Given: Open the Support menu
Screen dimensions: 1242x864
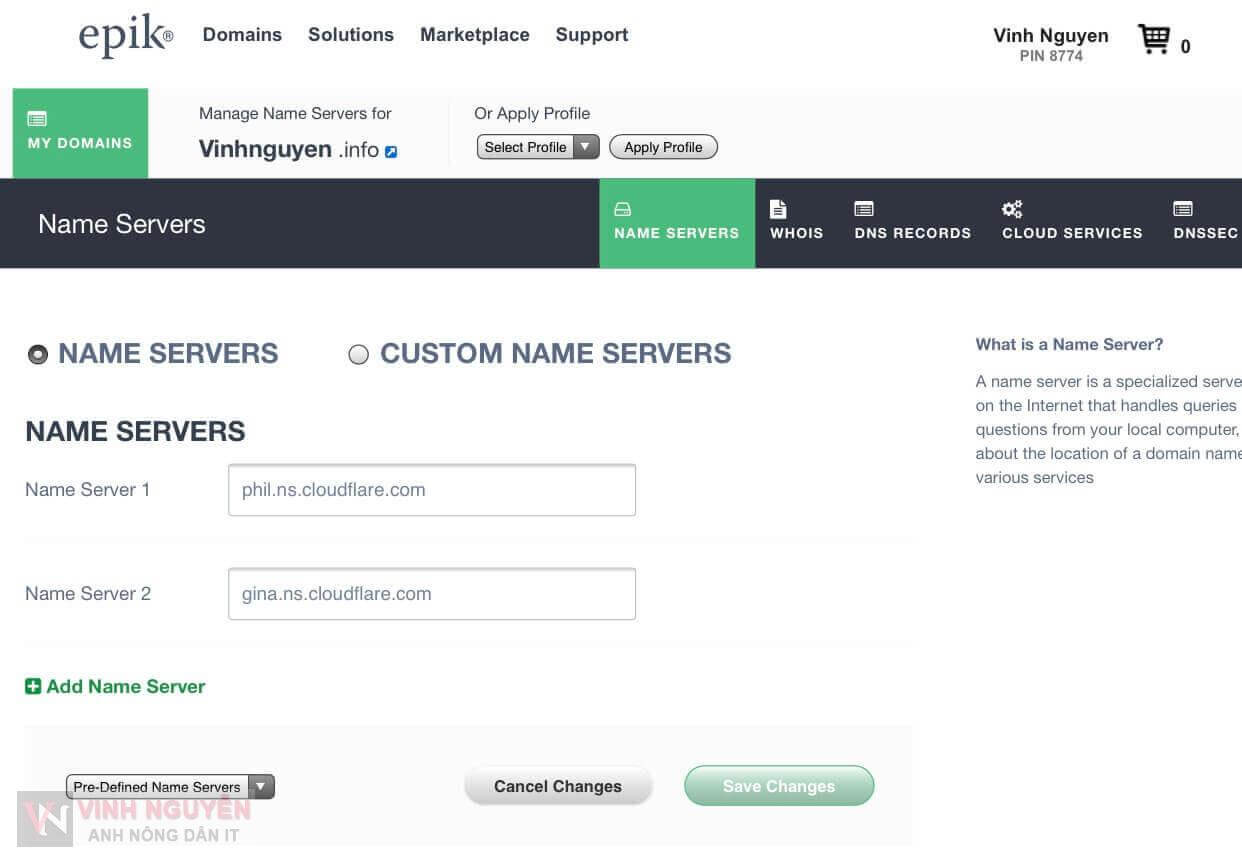Looking at the screenshot, I should tap(592, 35).
